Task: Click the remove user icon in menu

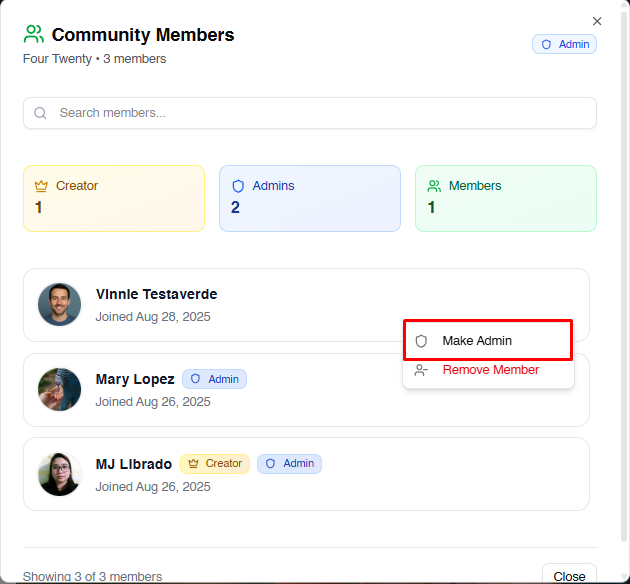Action: pos(421,370)
